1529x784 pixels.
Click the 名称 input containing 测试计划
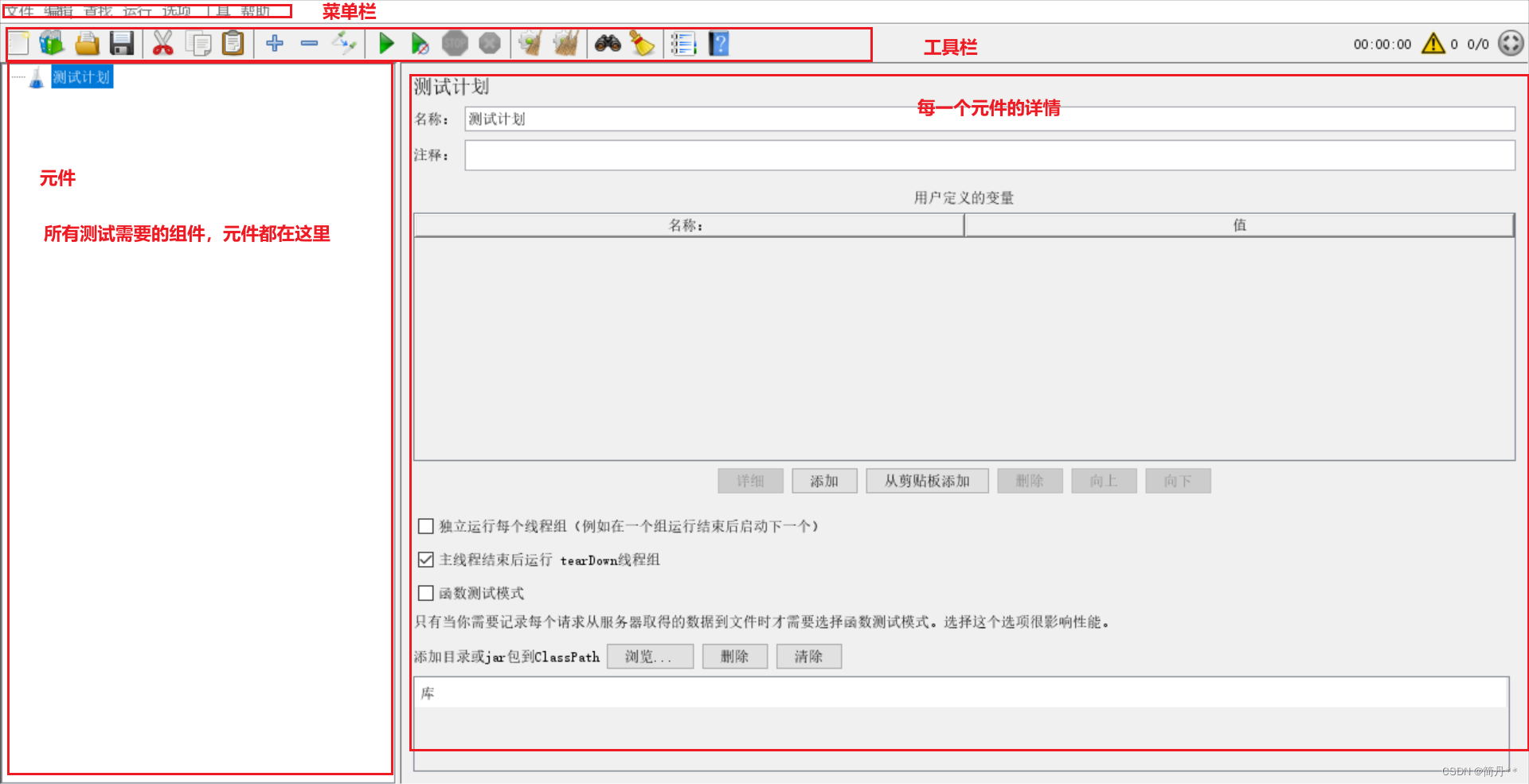pyautogui.click(x=989, y=119)
